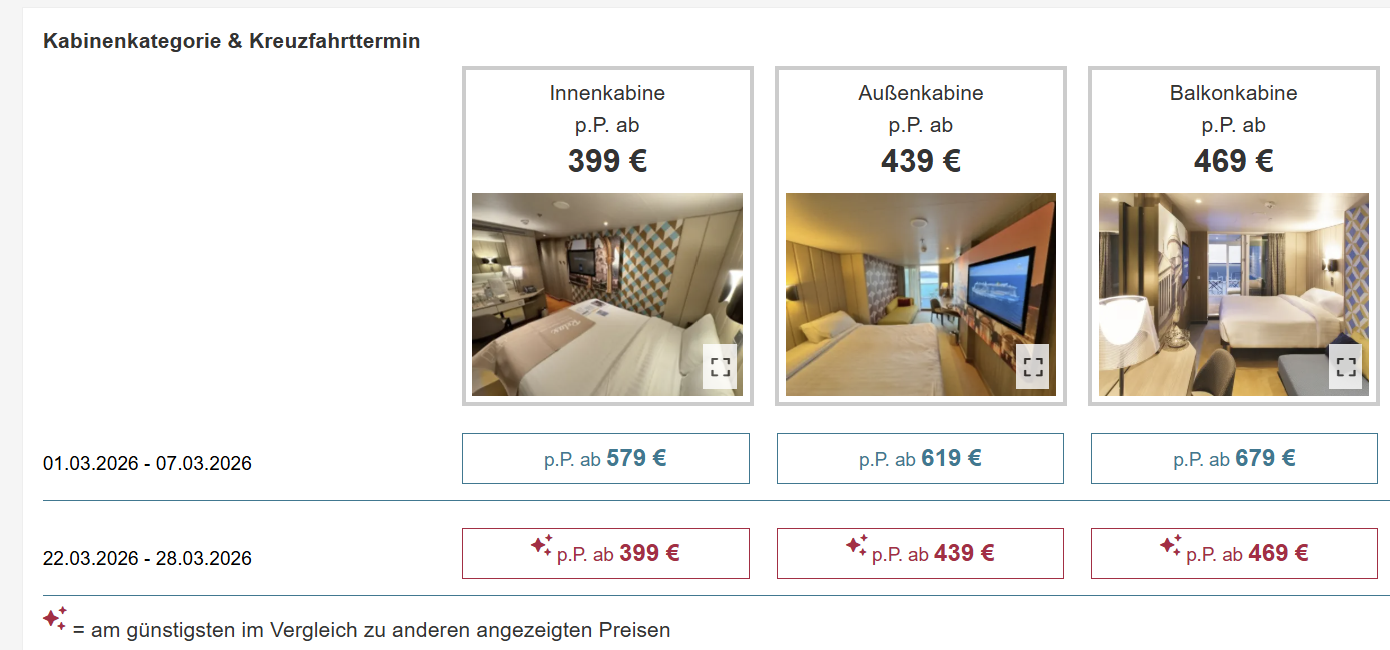Expand Balkonkabine image via fullscreen icon

coord(1346,366)
